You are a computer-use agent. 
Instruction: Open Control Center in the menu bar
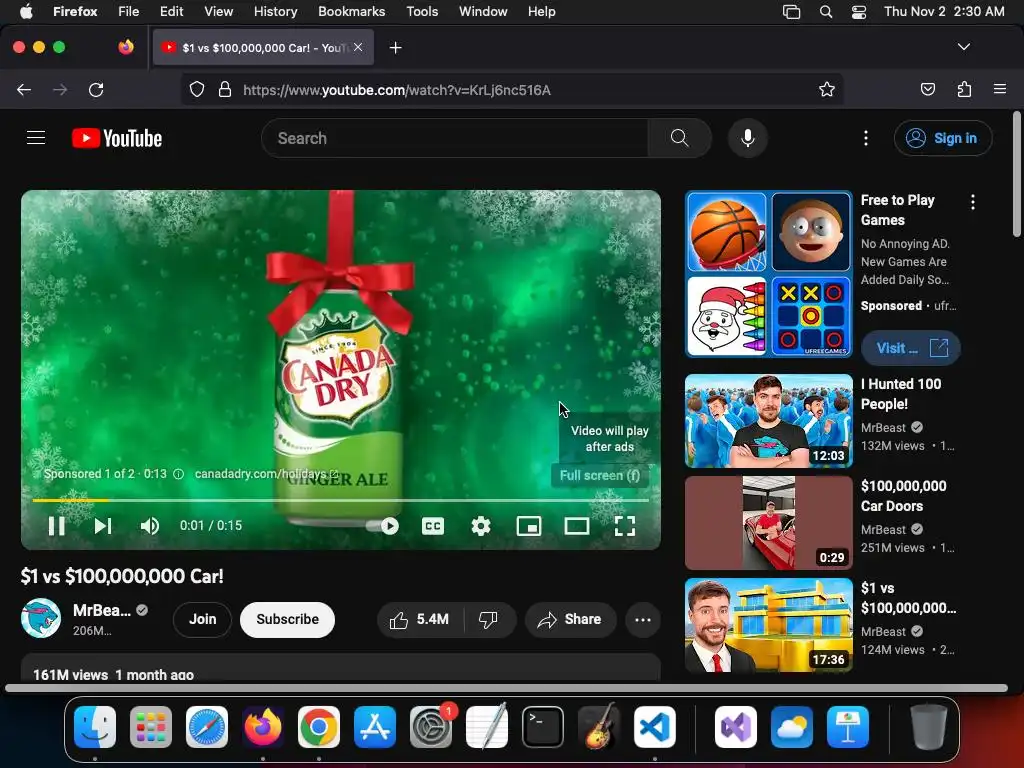859,12
